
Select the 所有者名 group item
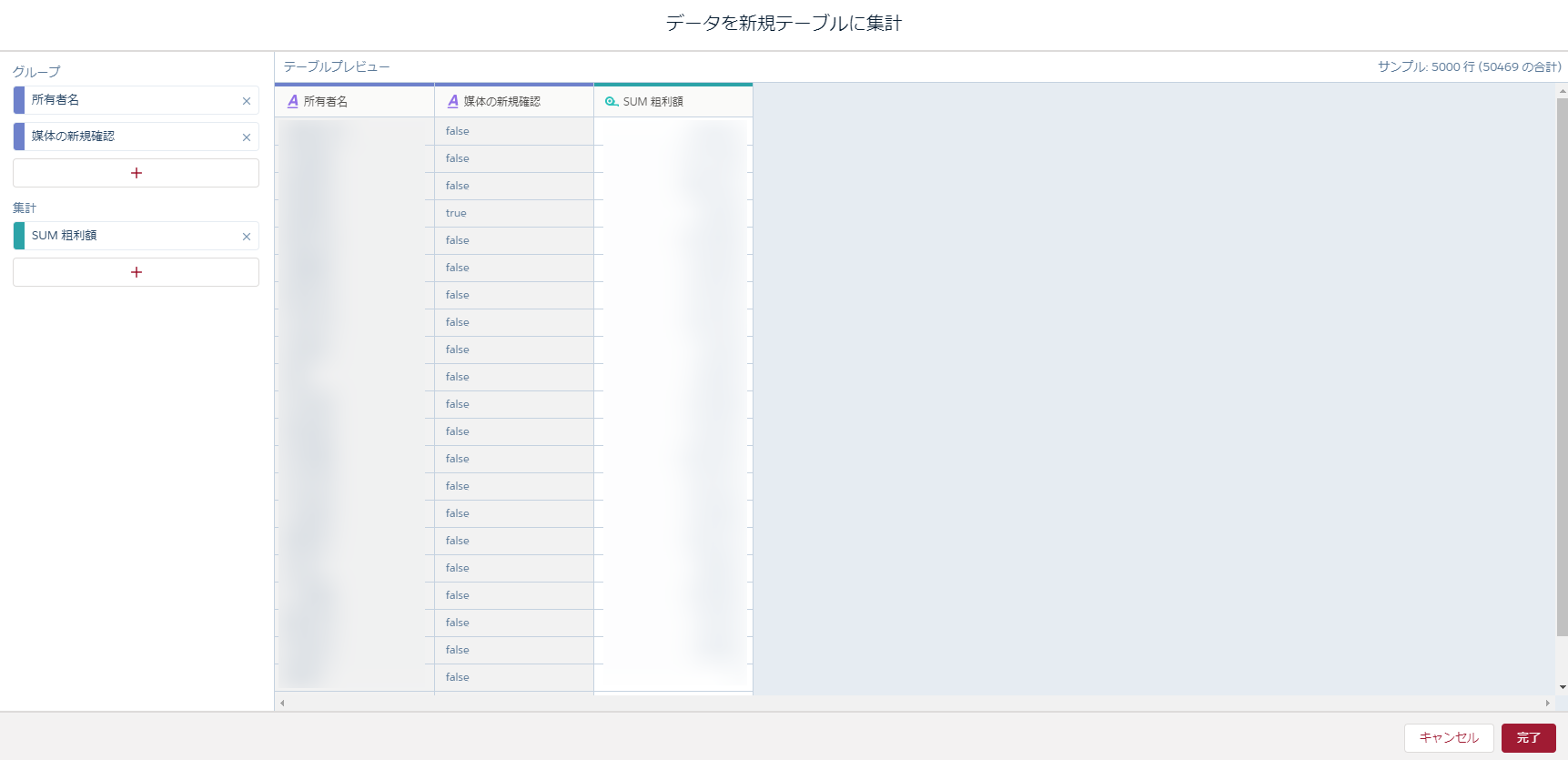(127, 100)
